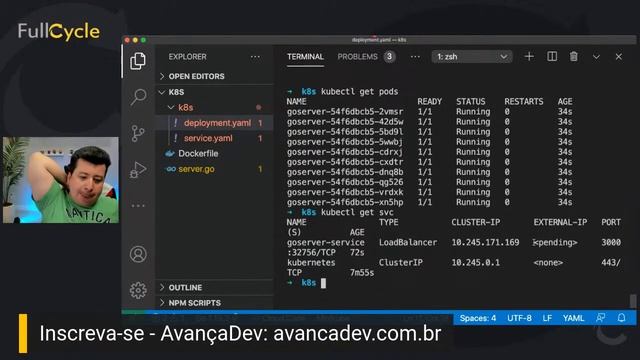Expand the Open Editors section
This screenshot has width=640, height=360.
point(214,76)
